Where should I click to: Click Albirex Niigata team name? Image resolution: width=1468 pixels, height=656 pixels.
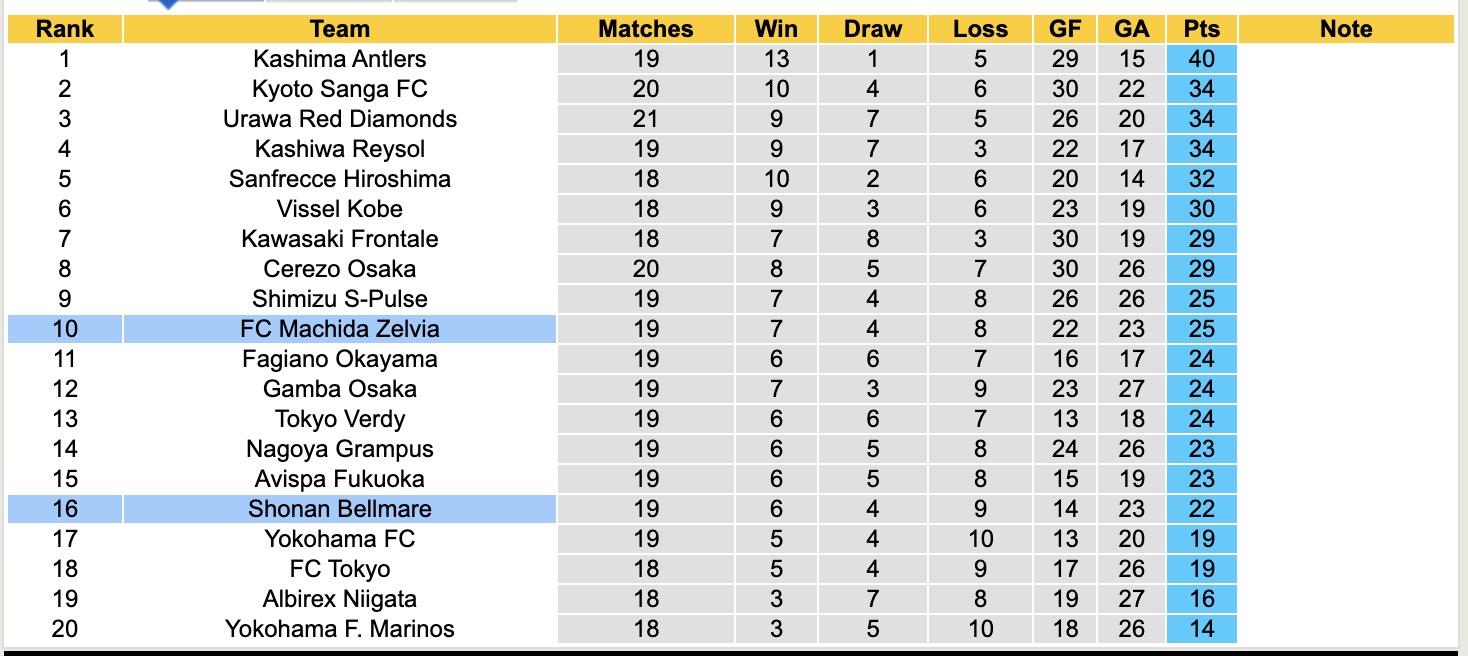tap(340, 599)
